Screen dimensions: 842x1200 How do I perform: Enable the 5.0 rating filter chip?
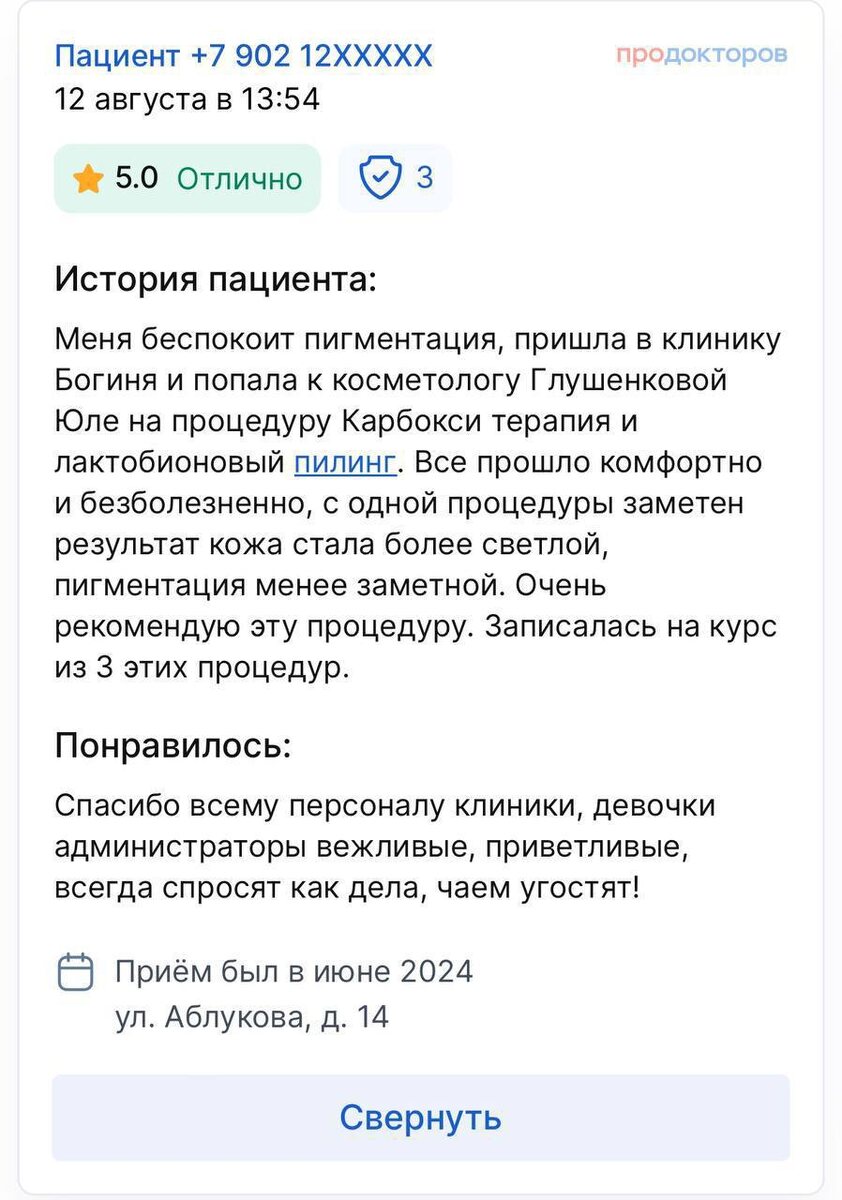186,178
